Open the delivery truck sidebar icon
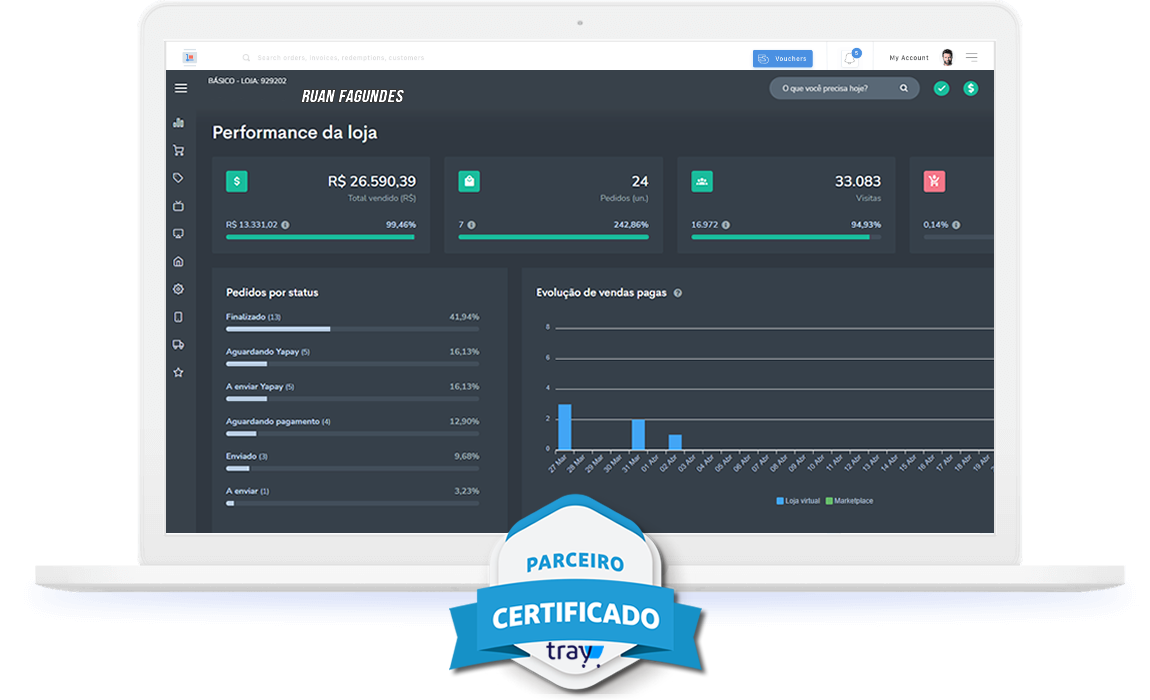Screen dimensions: 1150x700 pos(178,344)
